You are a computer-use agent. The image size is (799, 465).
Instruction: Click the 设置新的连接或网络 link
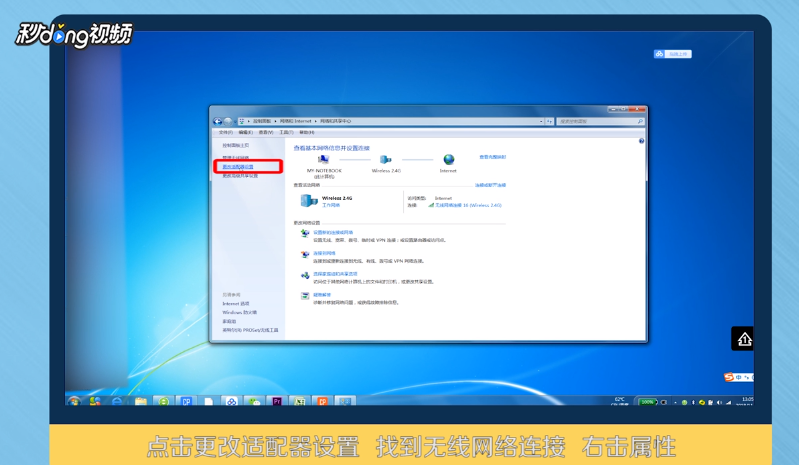333,233
